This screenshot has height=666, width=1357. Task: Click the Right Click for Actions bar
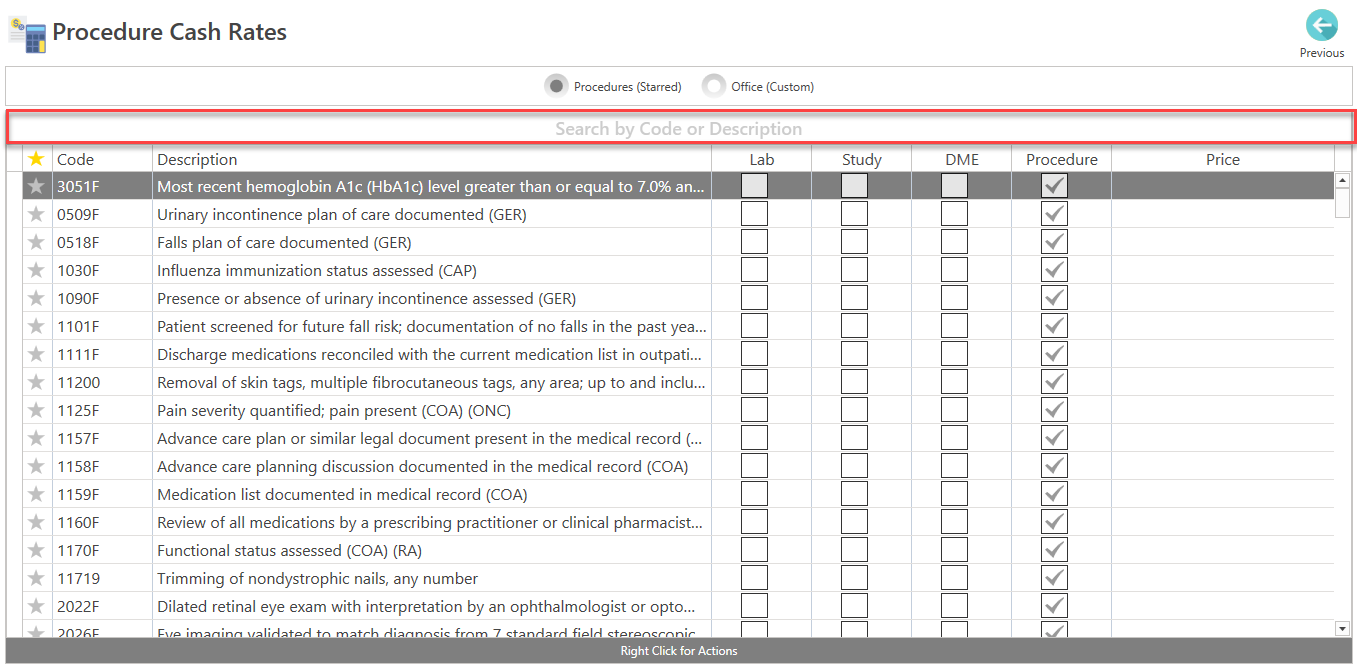tap(679, 651)
